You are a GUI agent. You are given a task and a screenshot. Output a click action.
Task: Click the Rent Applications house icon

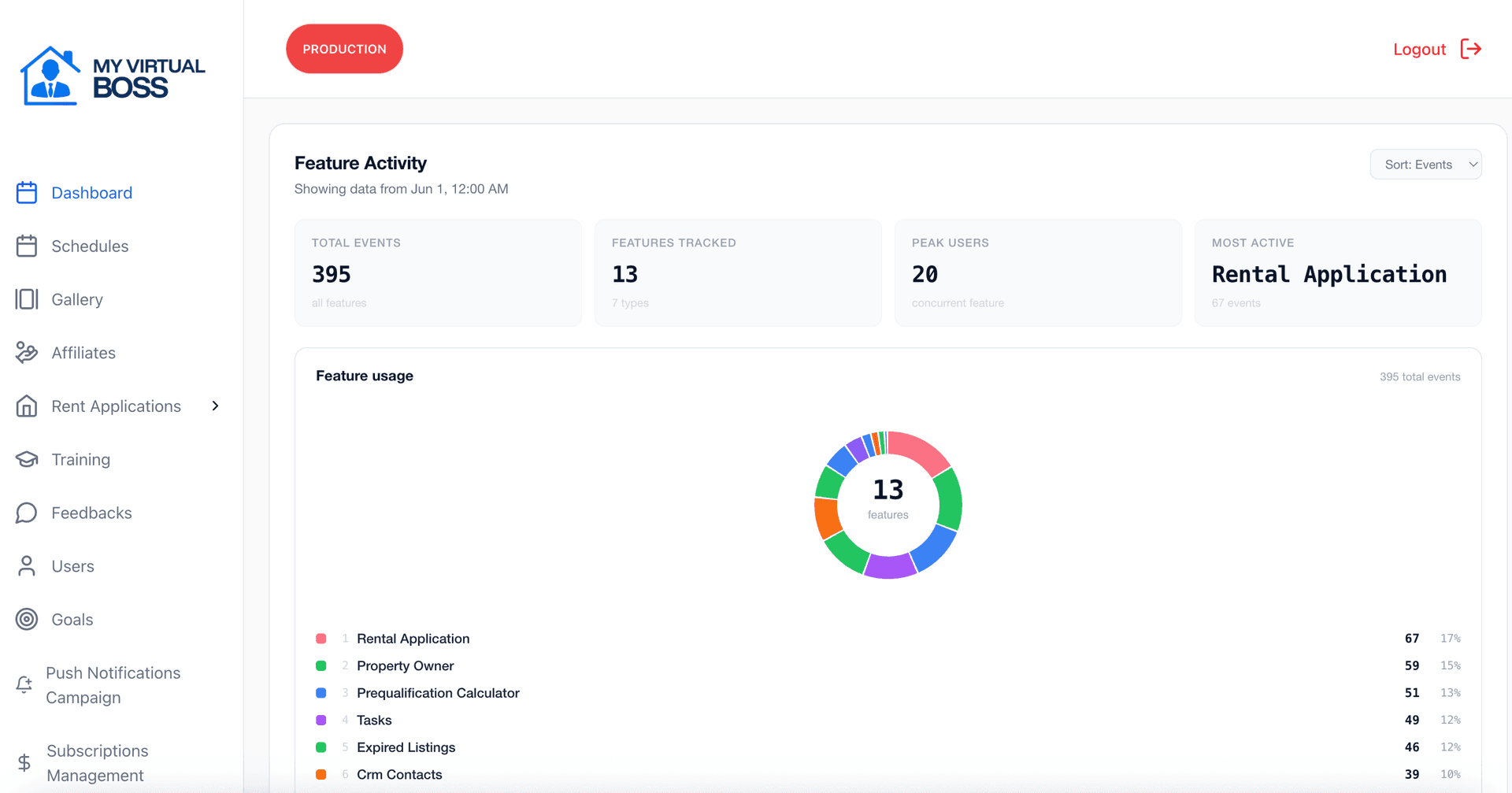[27, 406]
